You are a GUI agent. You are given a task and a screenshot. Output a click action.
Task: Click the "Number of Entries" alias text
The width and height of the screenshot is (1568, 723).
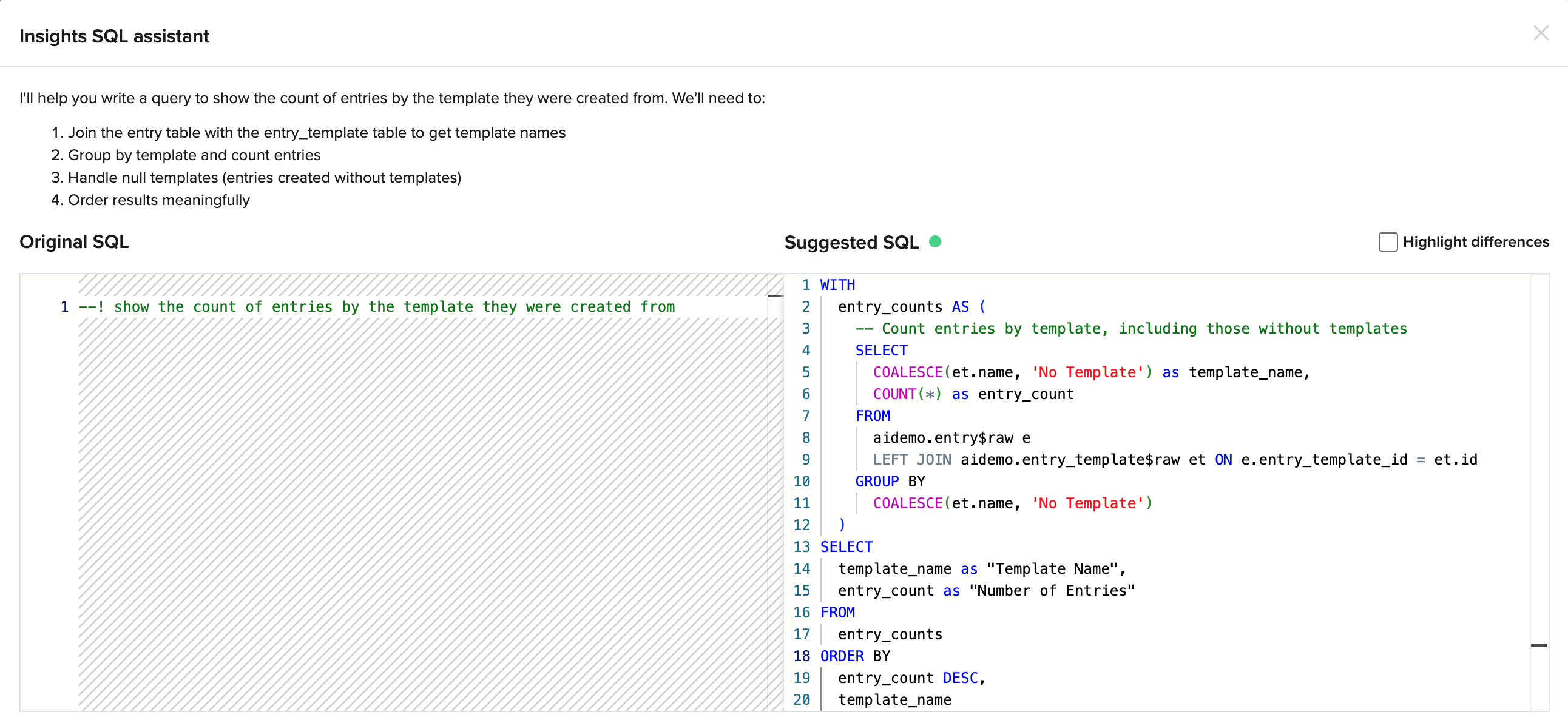pos(1051,591)
